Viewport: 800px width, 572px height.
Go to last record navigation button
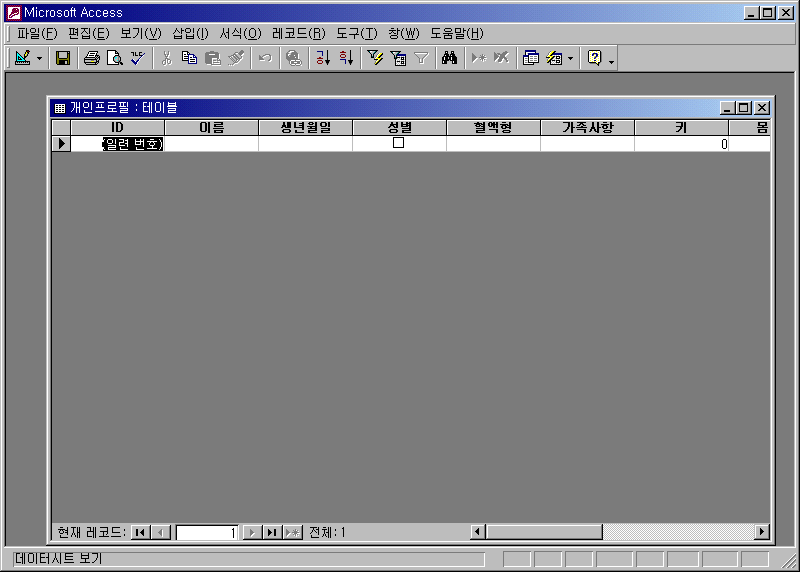(272, 533)
